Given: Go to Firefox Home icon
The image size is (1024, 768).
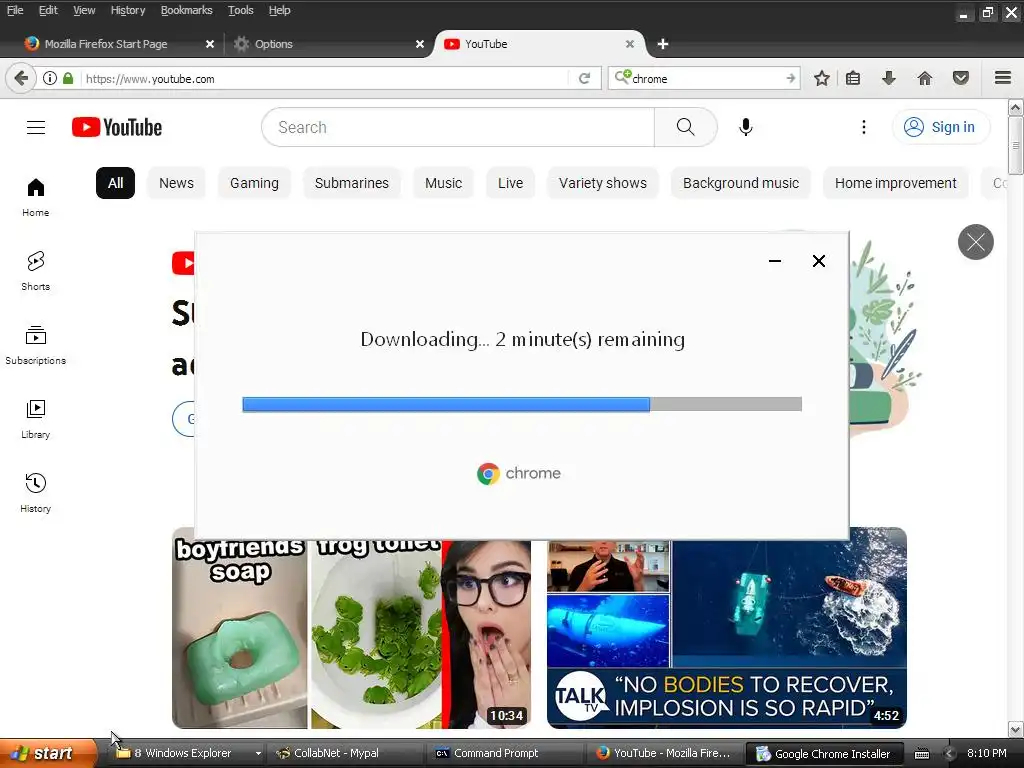Looking at the screenshot, I should [x=925, y=78].
